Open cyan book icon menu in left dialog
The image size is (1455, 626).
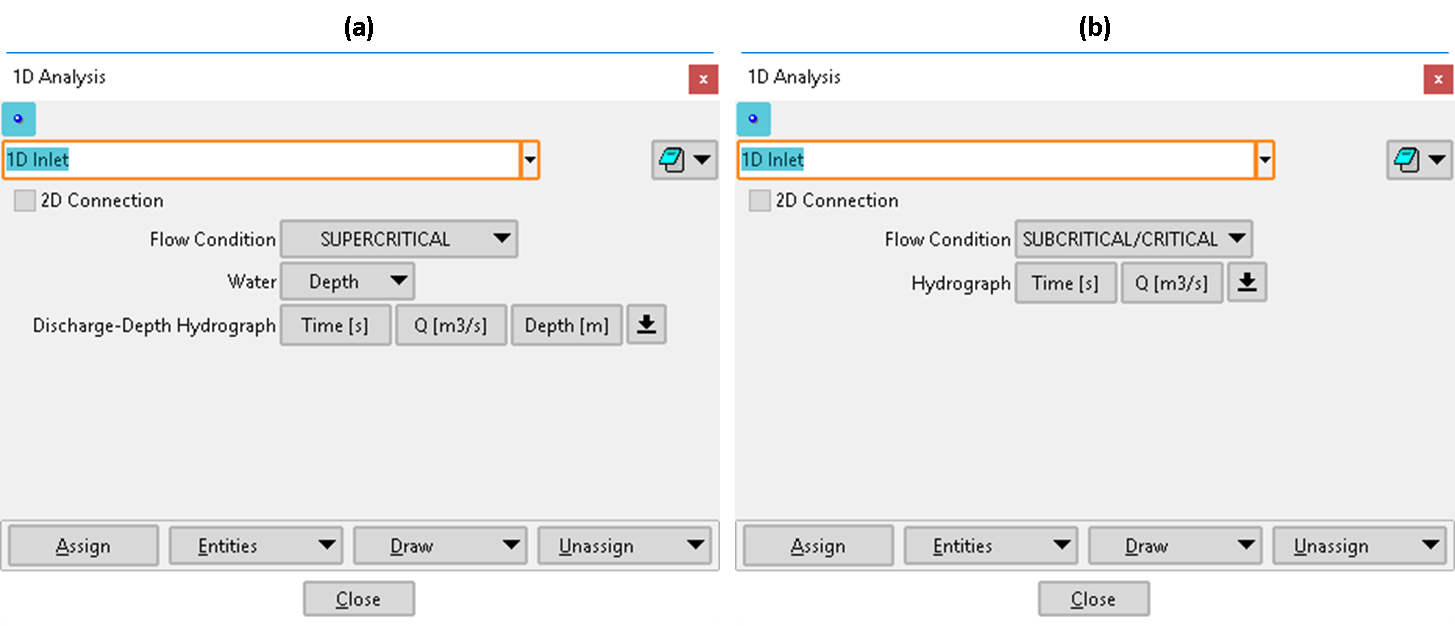[684, 159]
